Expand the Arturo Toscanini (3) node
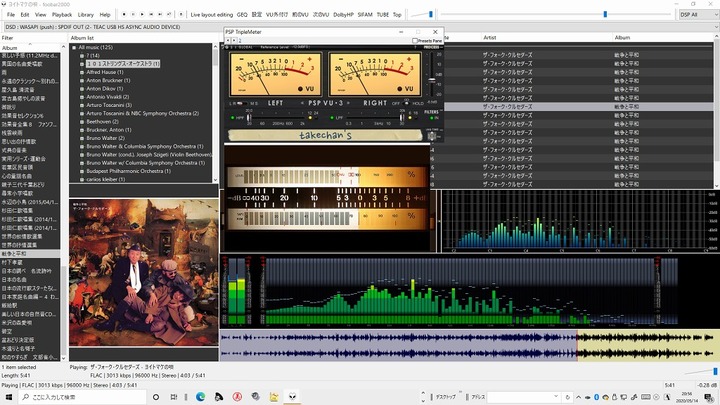Image resolution: width=720 pixels, height=405 pixels. point(82,105)
